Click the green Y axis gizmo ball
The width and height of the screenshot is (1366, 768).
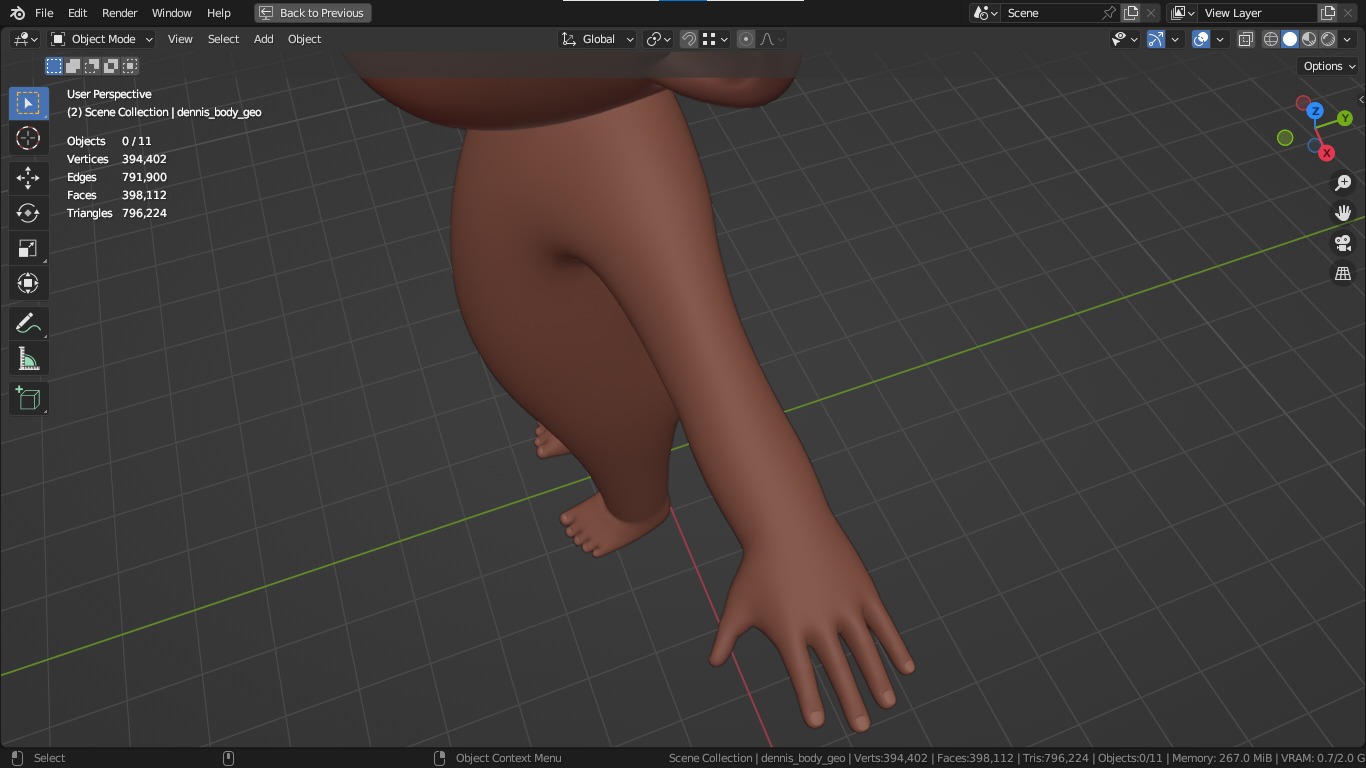coord(1344,119)
